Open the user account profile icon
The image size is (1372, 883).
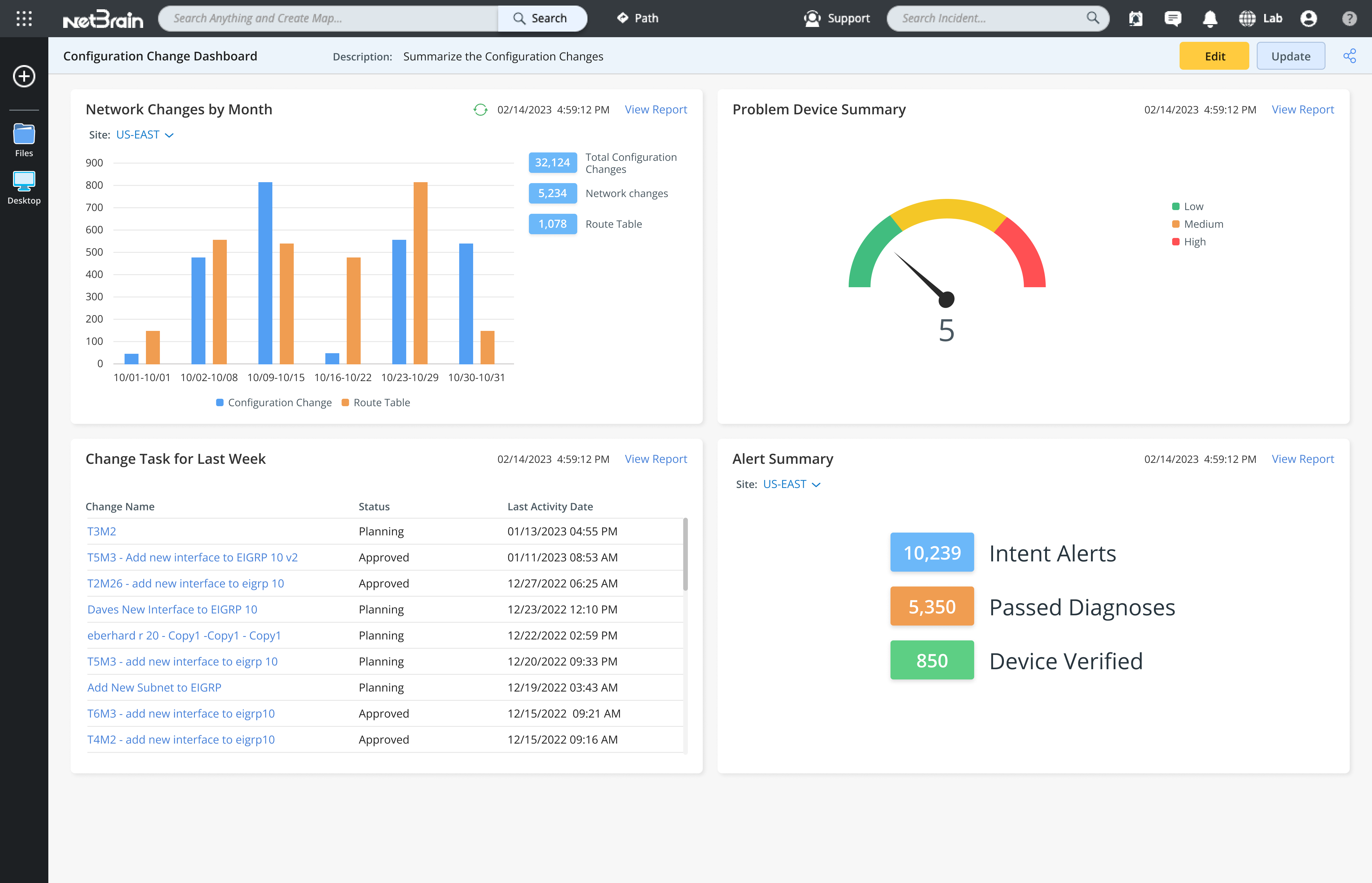tap(1308, 19)
